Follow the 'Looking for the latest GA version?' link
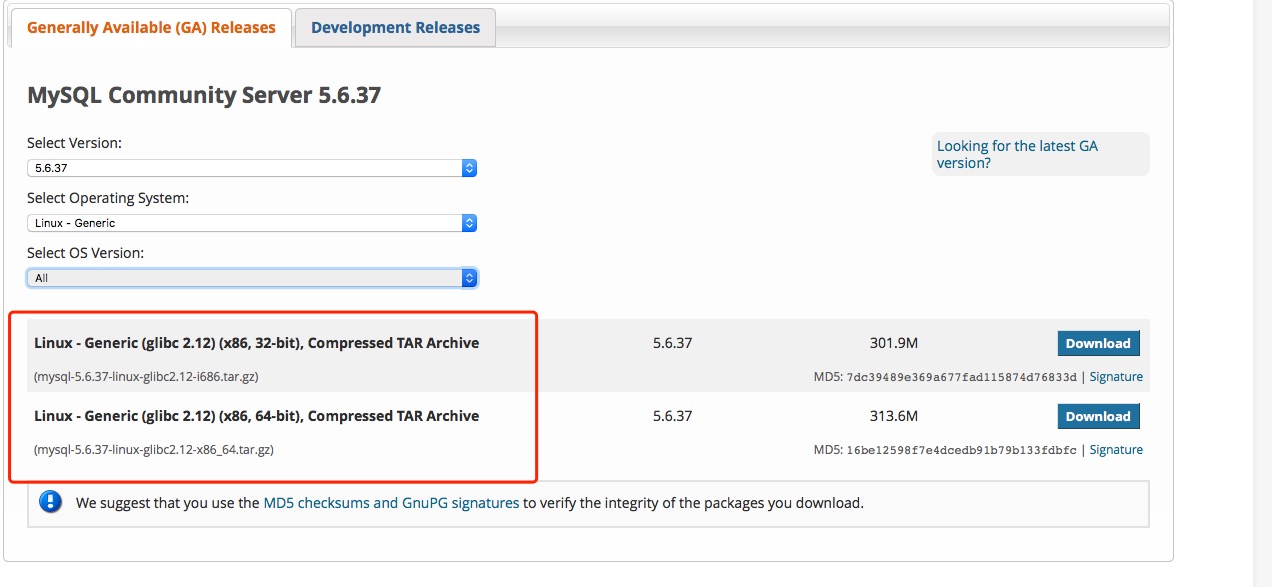 [x=1017, y=154]
